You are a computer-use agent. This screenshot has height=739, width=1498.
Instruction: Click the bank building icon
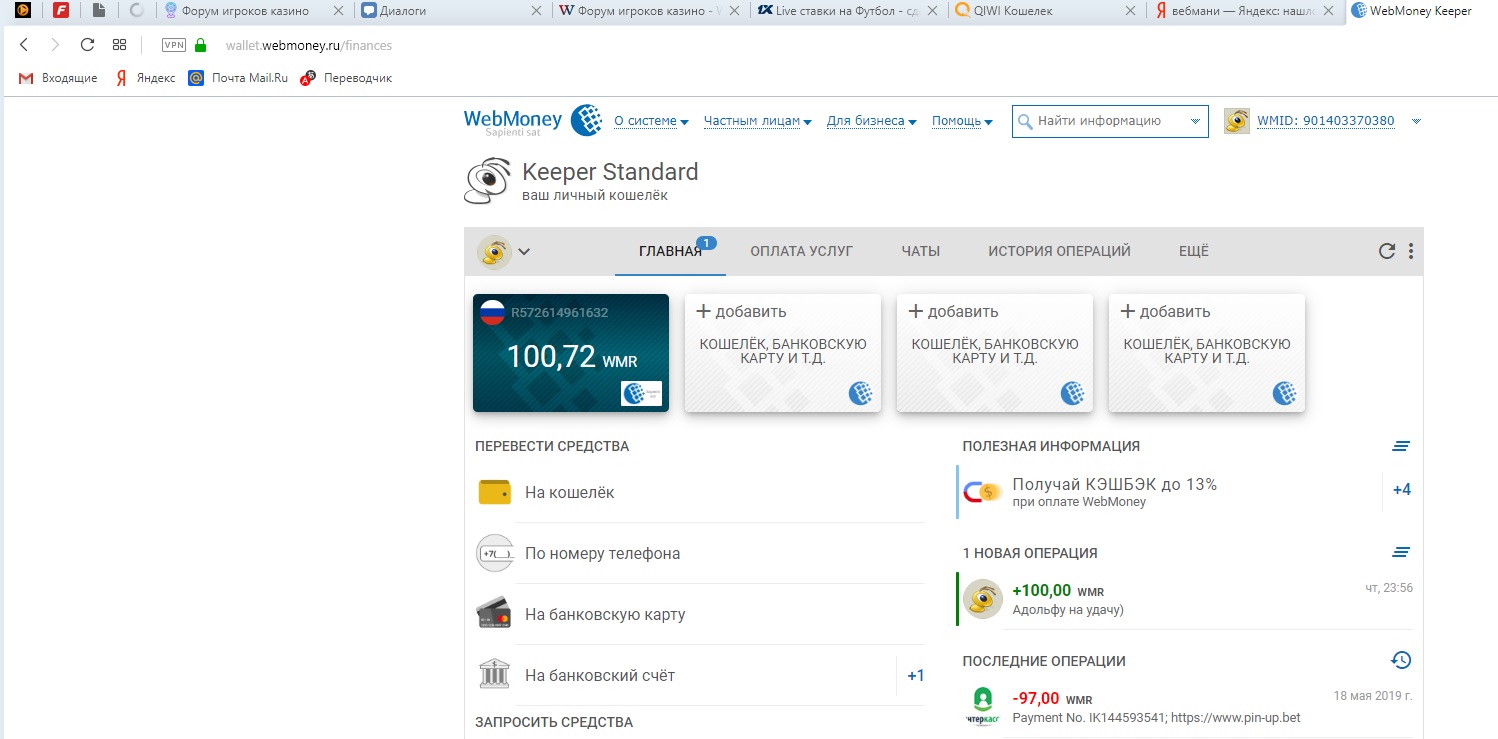(x=494, y=675)
